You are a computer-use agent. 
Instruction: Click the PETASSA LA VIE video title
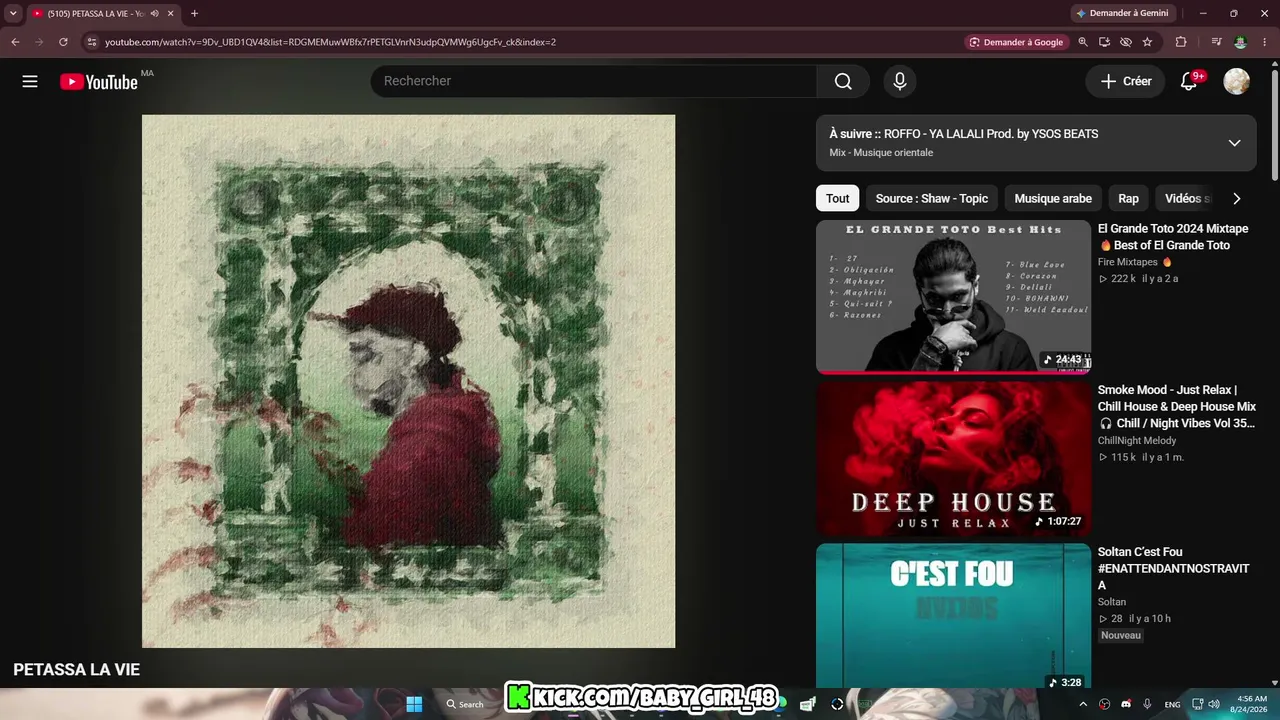click(x=77, y=670)
